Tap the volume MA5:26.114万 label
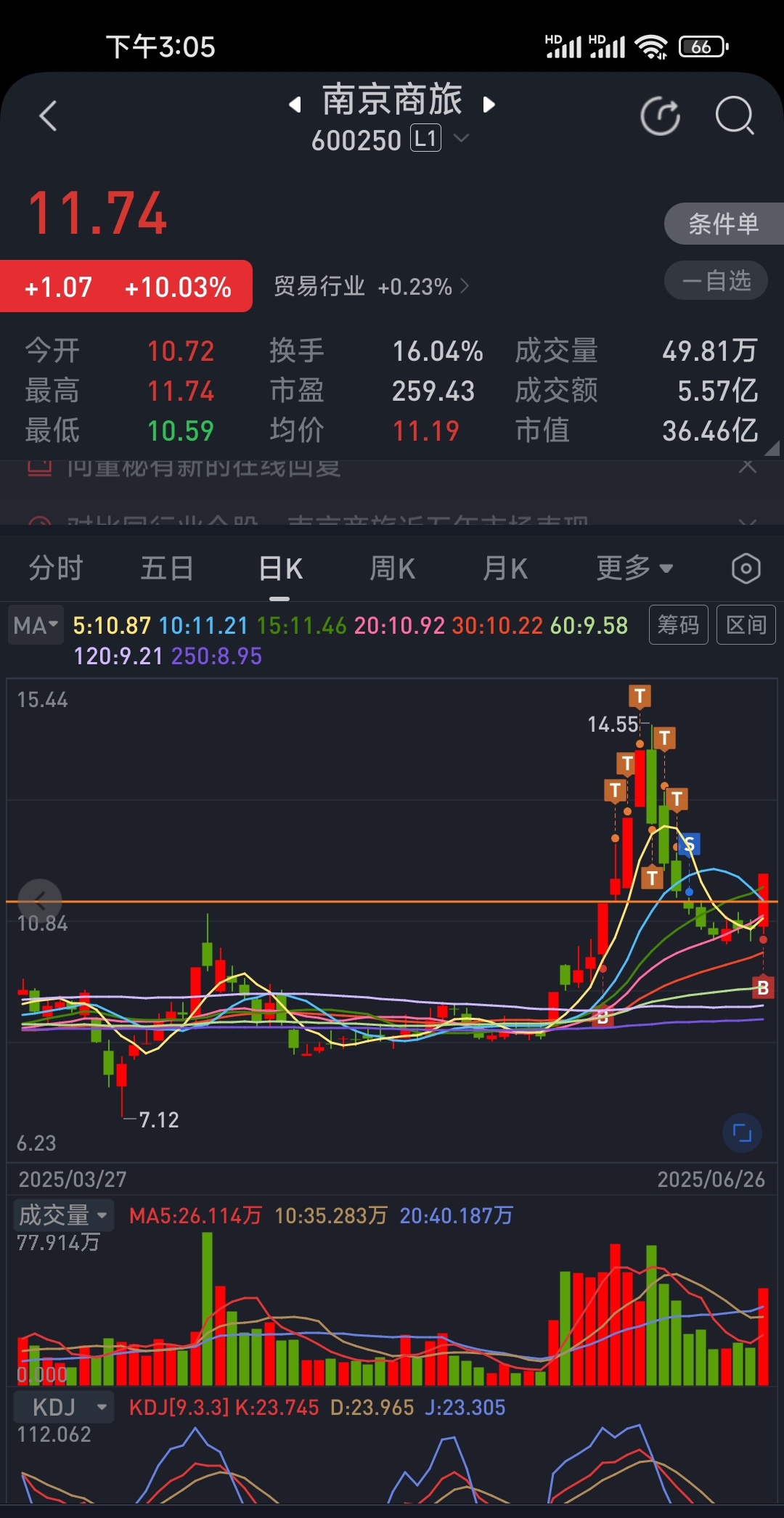 [x=195, y=1215]
